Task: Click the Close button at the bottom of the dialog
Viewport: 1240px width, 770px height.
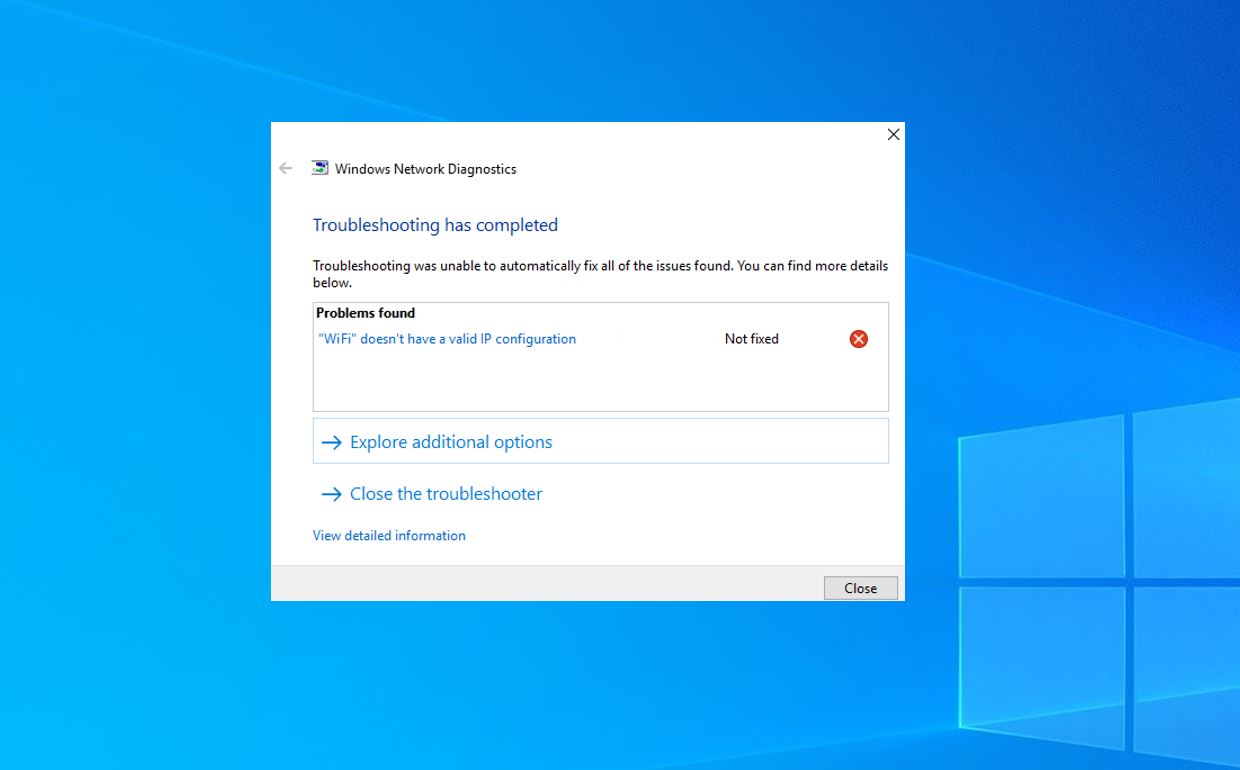Action: [861, 588]
